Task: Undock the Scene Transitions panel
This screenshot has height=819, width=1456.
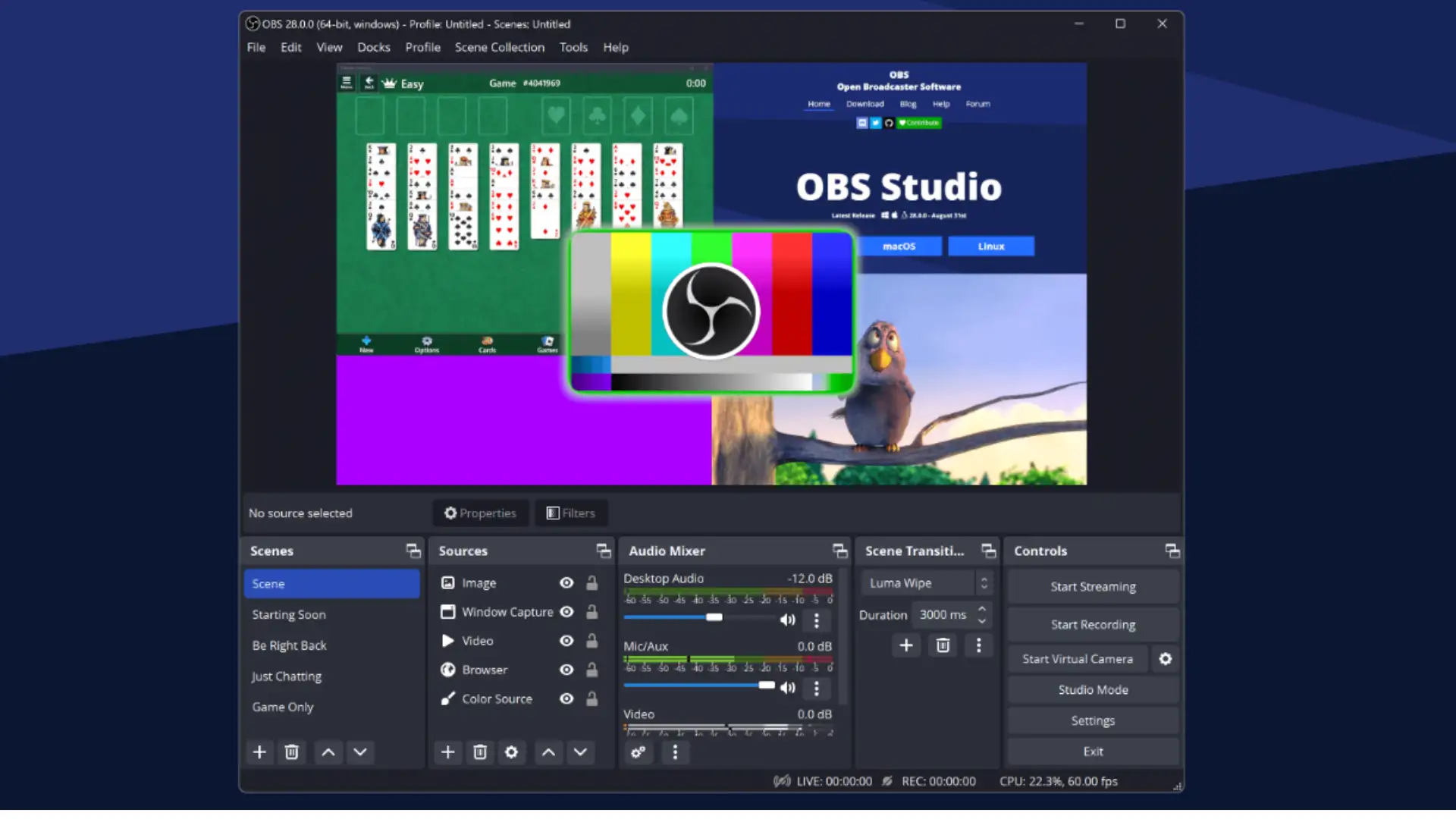Action: (988, 551)
